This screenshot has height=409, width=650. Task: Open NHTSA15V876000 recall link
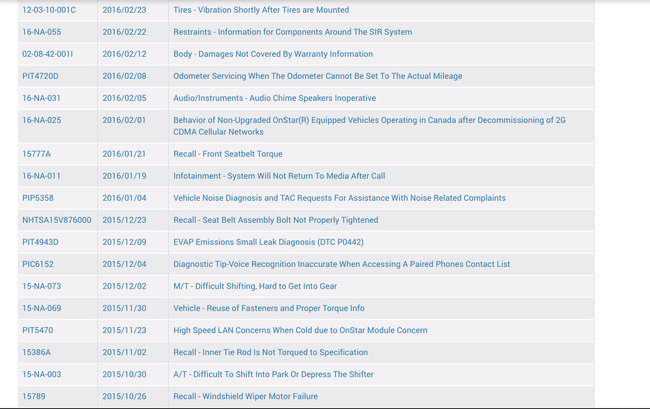point(57,220)
